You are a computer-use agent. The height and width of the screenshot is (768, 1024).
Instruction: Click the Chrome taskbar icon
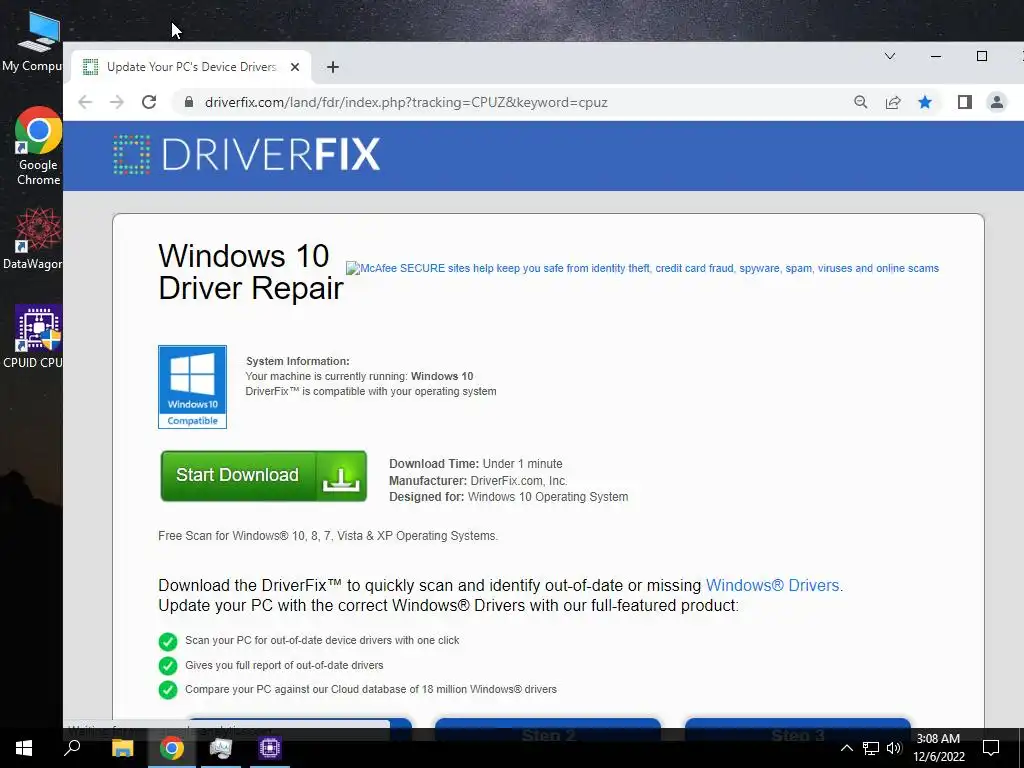[x=172, y=748]
